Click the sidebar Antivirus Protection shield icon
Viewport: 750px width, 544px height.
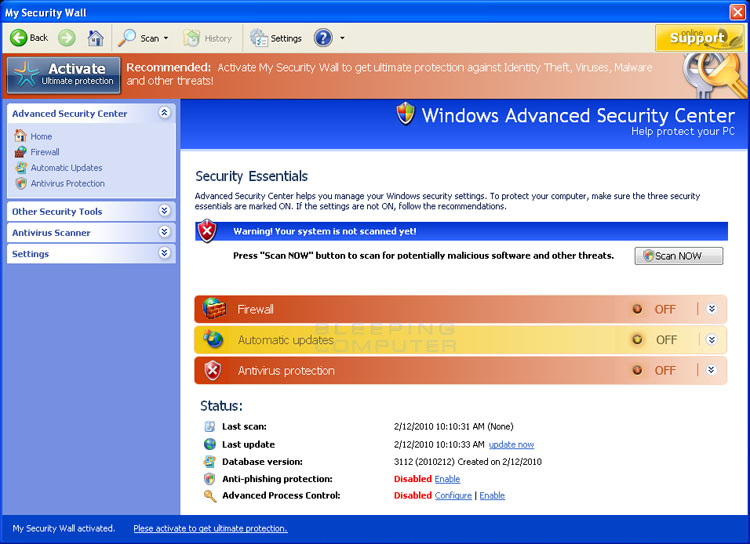click(21, 183)
